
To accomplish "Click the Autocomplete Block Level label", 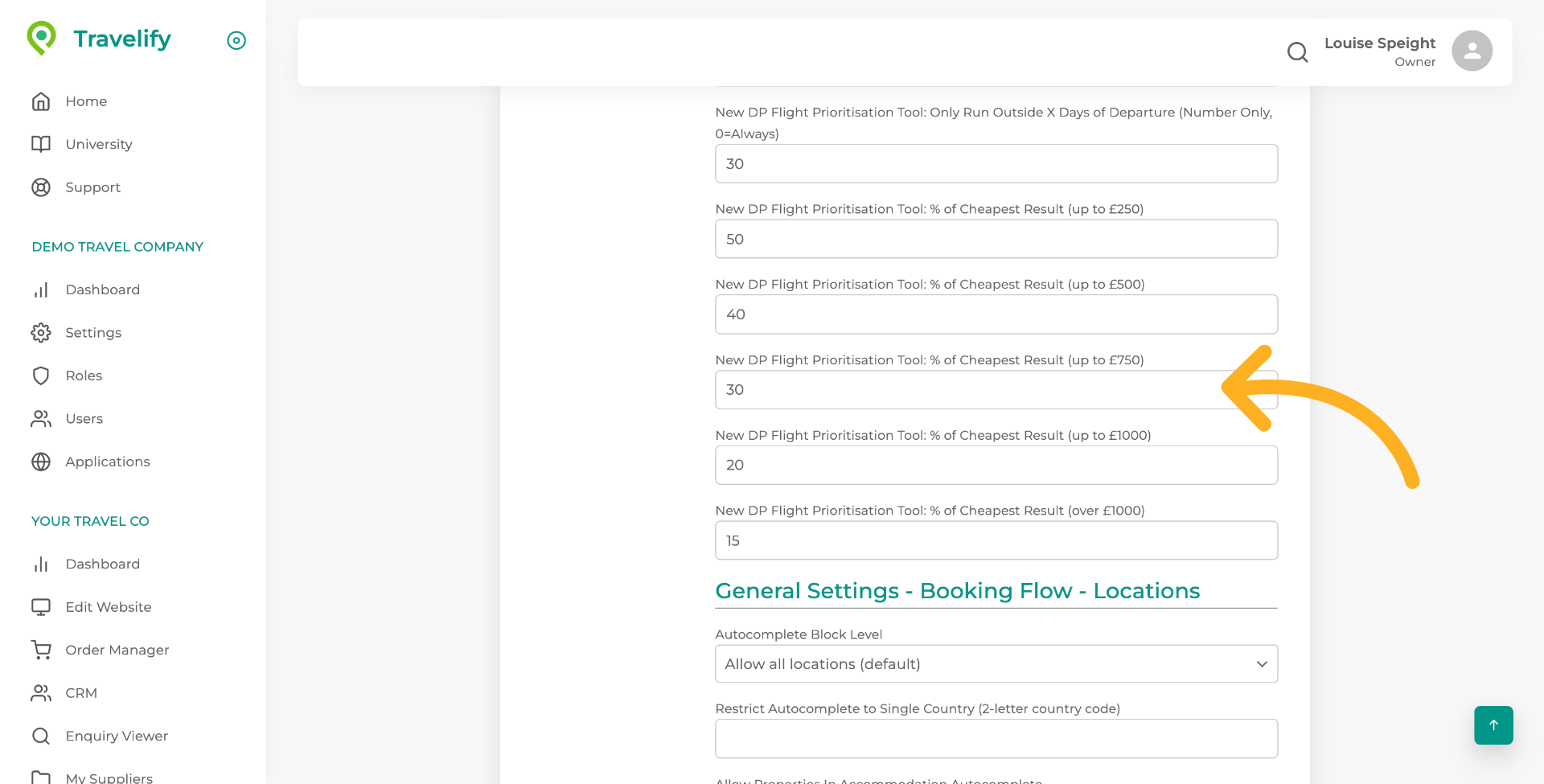I will click(799, 634).
